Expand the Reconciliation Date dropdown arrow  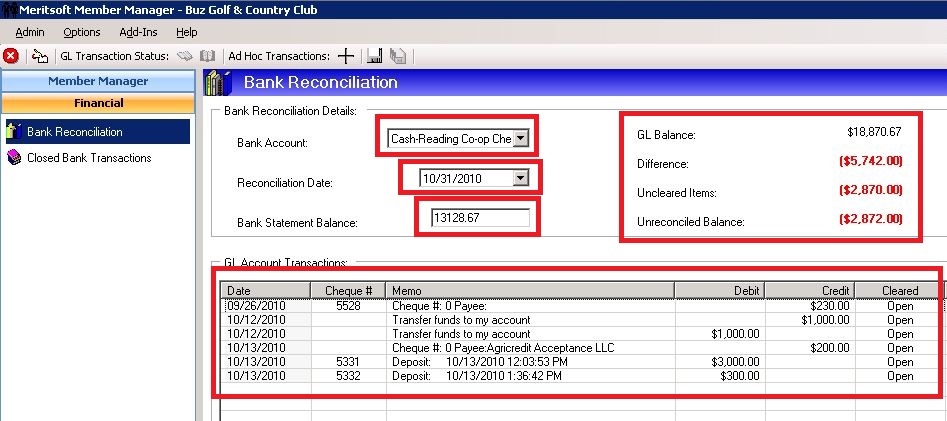coord(521,178)
